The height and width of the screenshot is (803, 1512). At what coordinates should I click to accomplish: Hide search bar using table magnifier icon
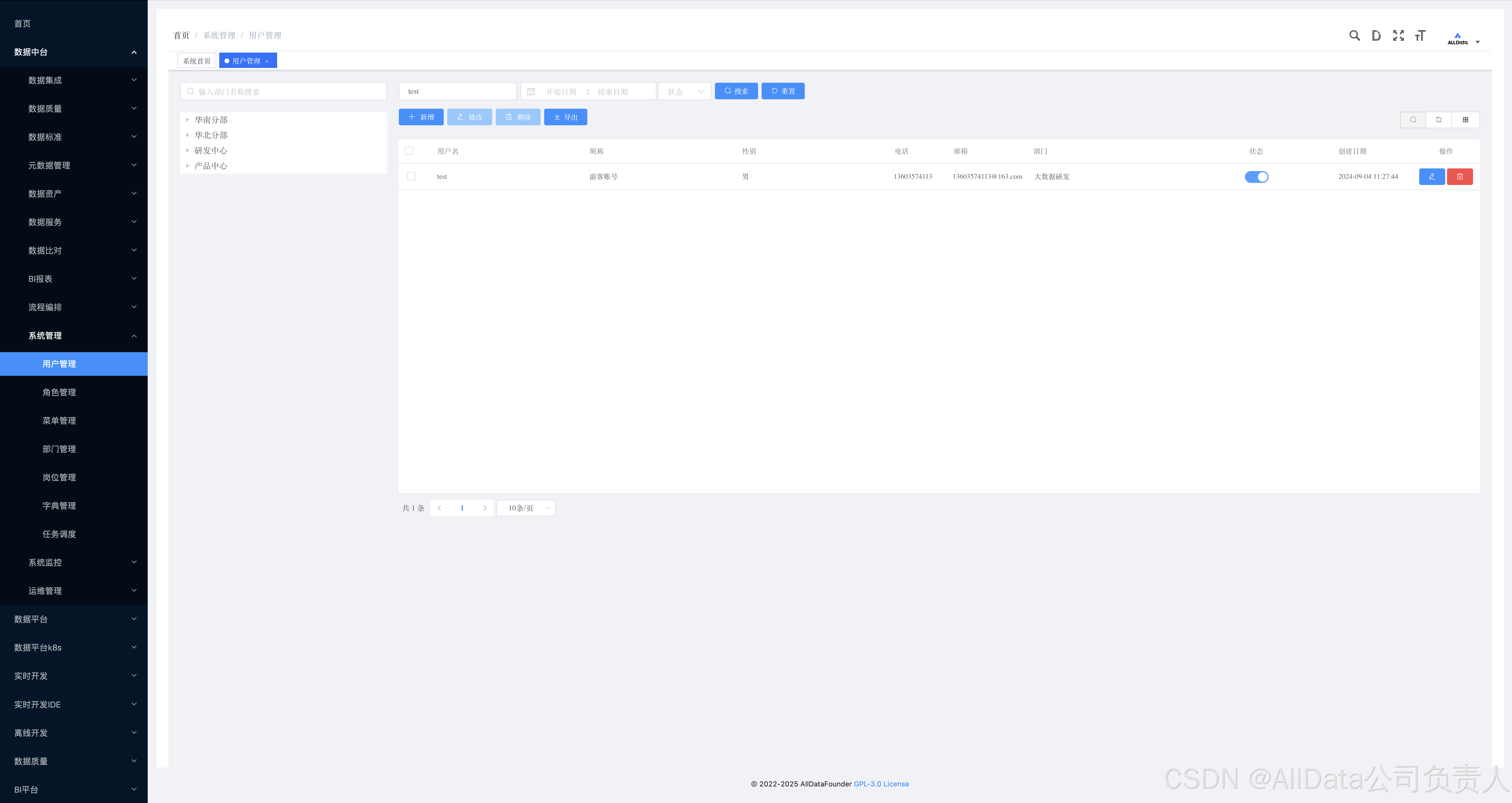[1413, 120]
